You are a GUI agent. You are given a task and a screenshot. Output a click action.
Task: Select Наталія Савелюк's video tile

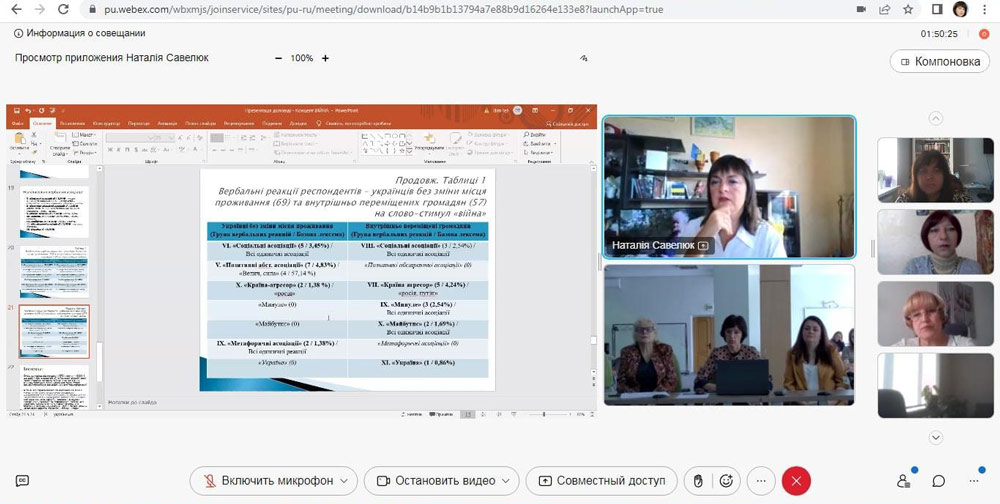pos(728,186)
